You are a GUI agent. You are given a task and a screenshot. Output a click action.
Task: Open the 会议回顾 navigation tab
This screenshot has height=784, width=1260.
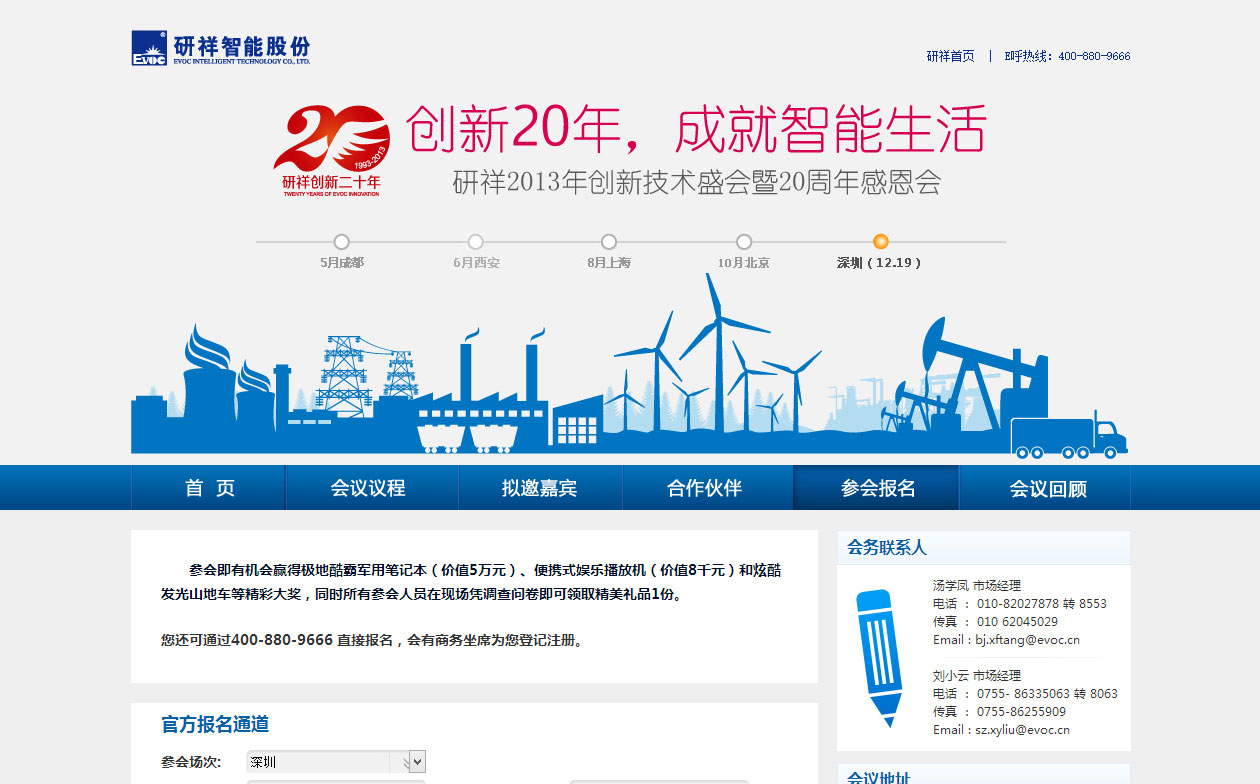point(1047,488)
